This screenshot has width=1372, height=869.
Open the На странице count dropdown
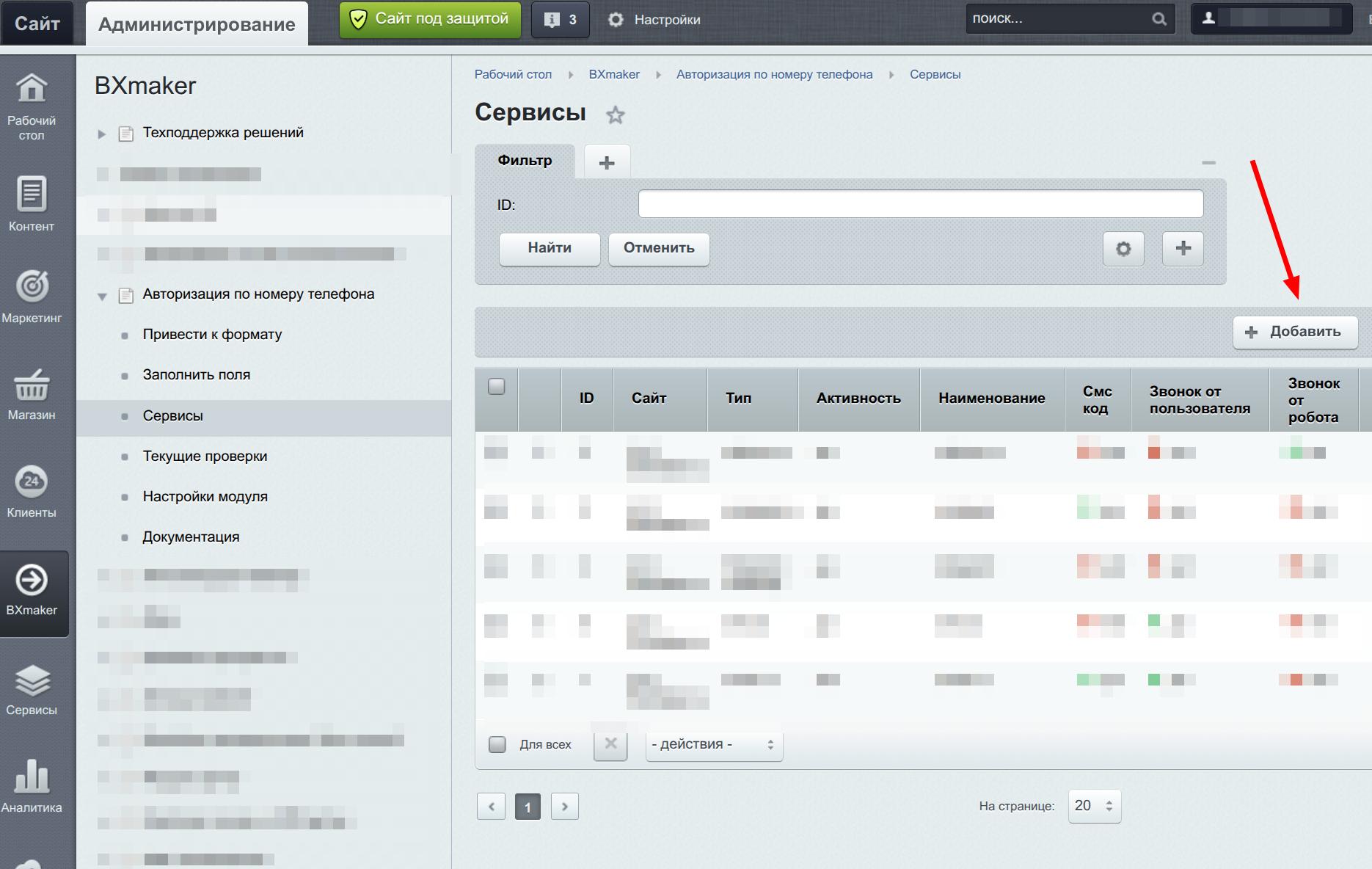tap(1095, 806)
